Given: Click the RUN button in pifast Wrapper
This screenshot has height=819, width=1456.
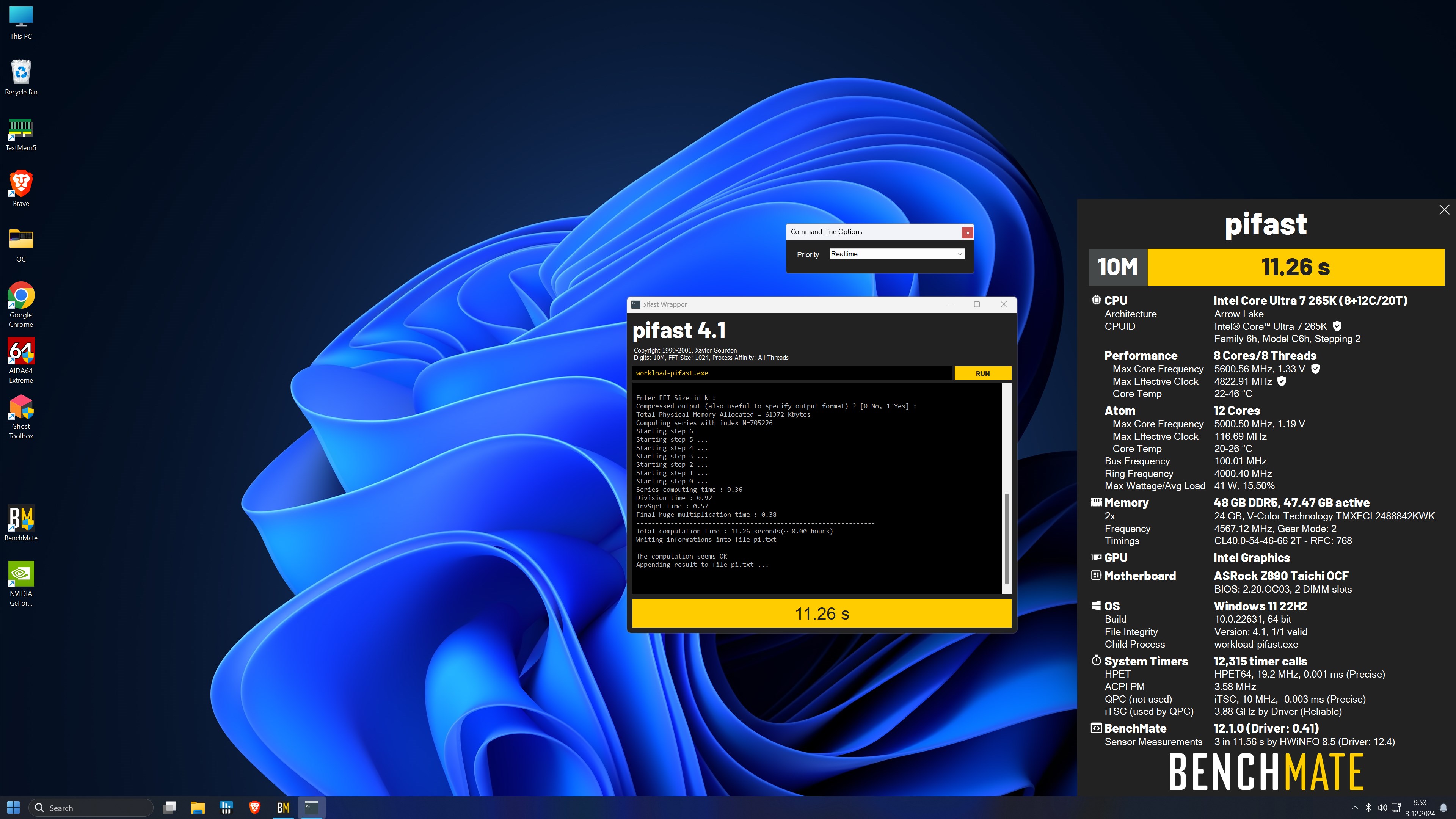Looking at the screenshot, I should [982, 373].
